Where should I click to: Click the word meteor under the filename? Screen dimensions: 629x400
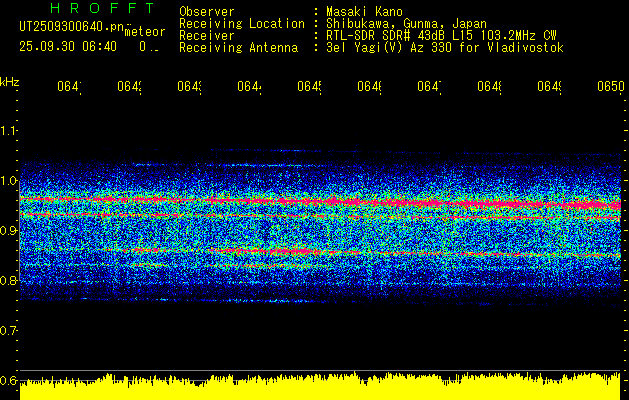(145, 32)
